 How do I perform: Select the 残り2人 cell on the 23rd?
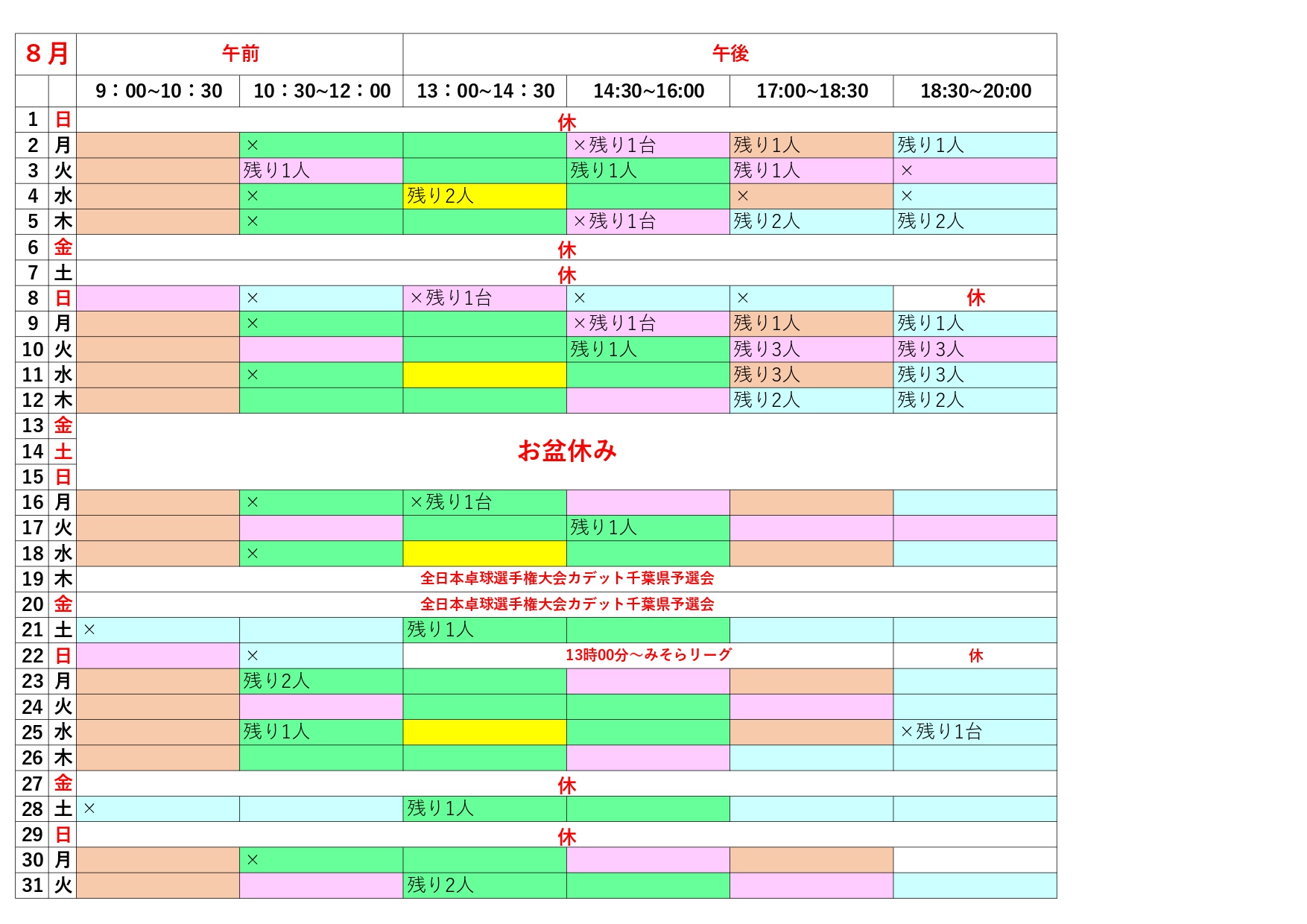click(x=321, y=681)
